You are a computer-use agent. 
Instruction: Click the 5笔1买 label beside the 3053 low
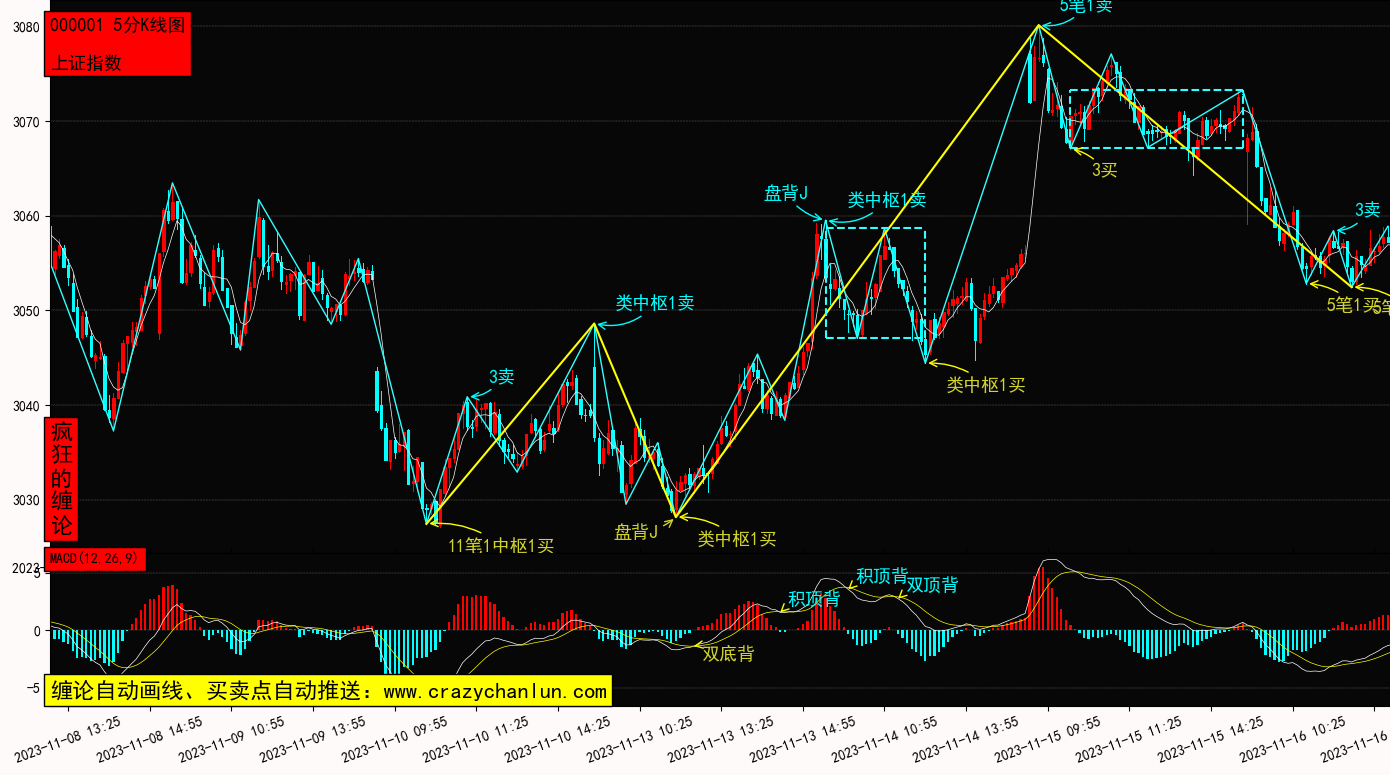[x=1352, y=305]
